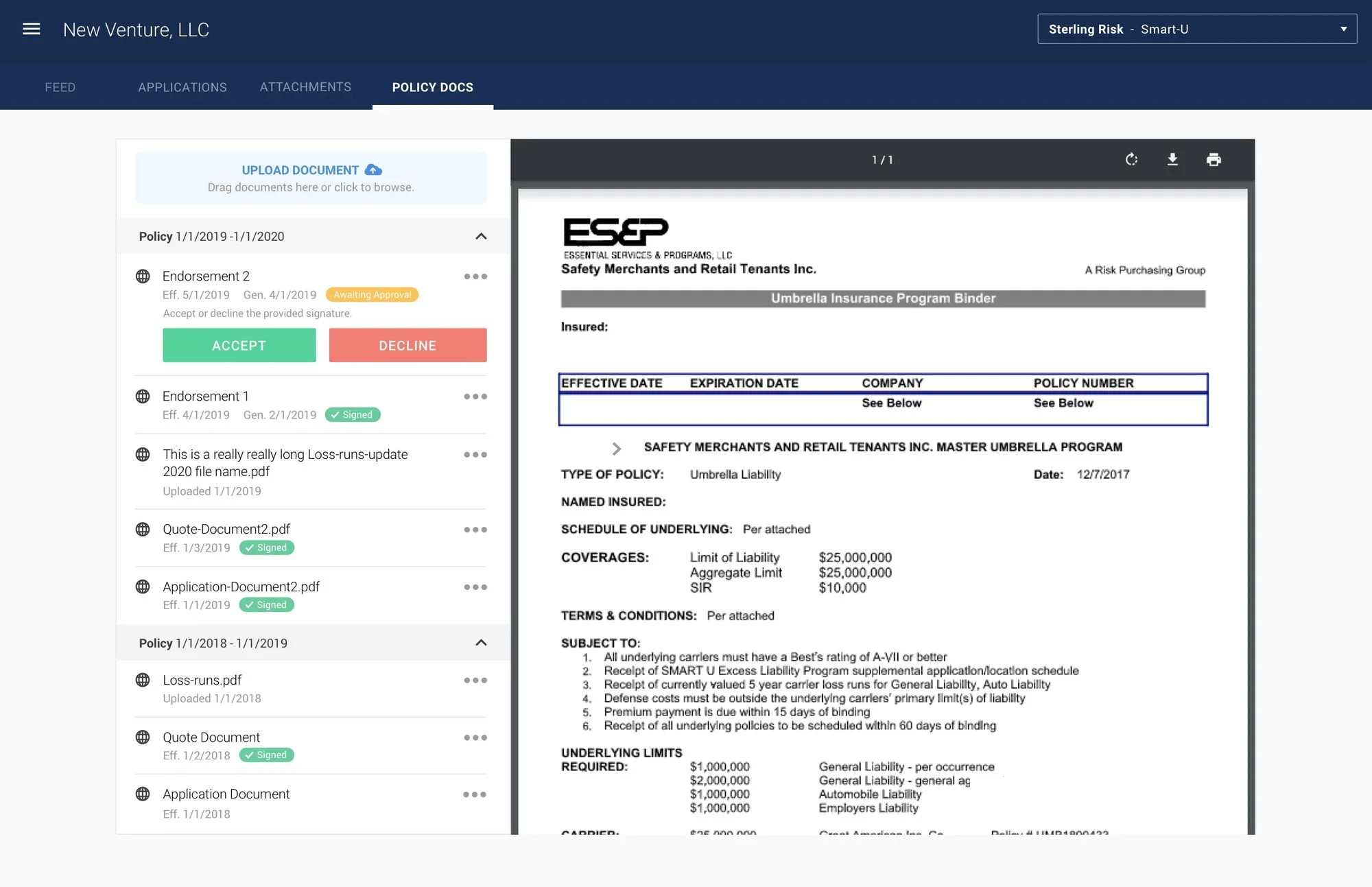Collapse Policy 1/1/2018 - 1/1/2019 section
The height and width of the screenshot is (887, 1372).
click(x=481, y=643)
